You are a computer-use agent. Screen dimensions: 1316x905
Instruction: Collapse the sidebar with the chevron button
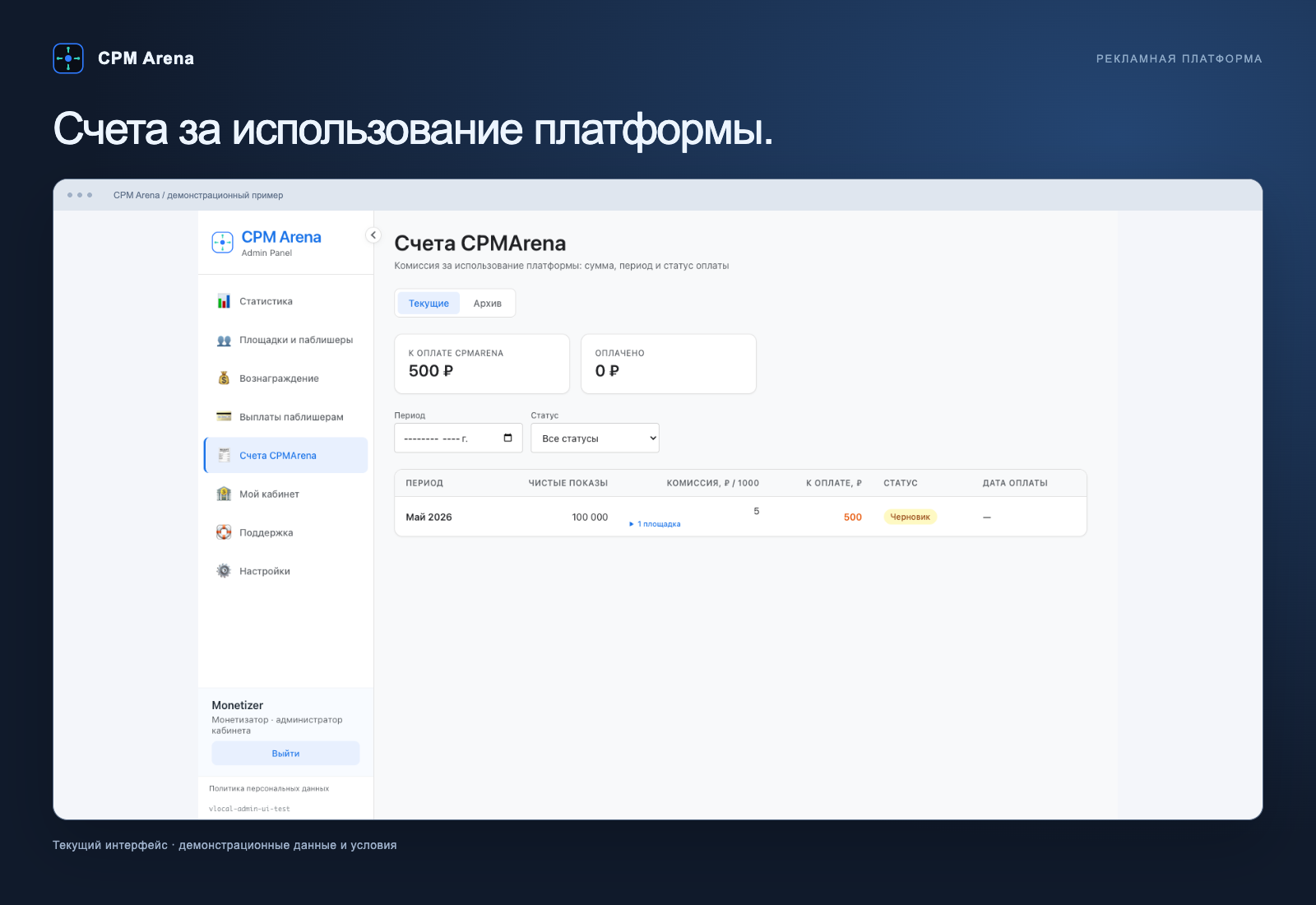click(373, 235)
